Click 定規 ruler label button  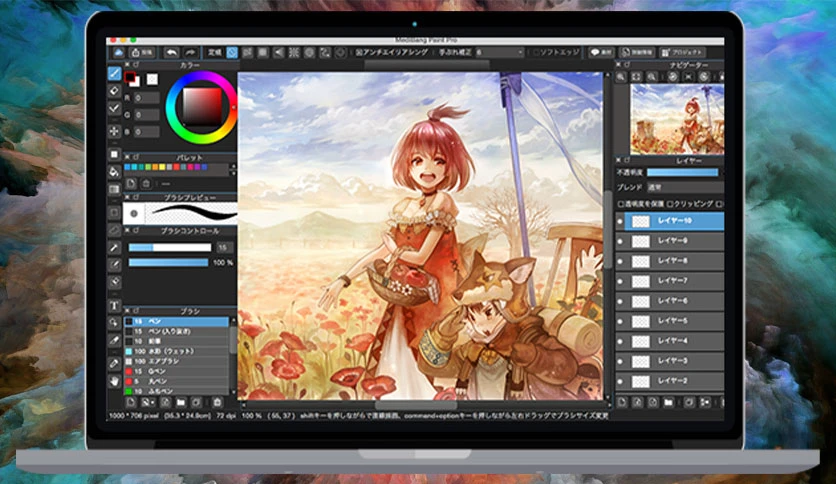tap(214, 52)
